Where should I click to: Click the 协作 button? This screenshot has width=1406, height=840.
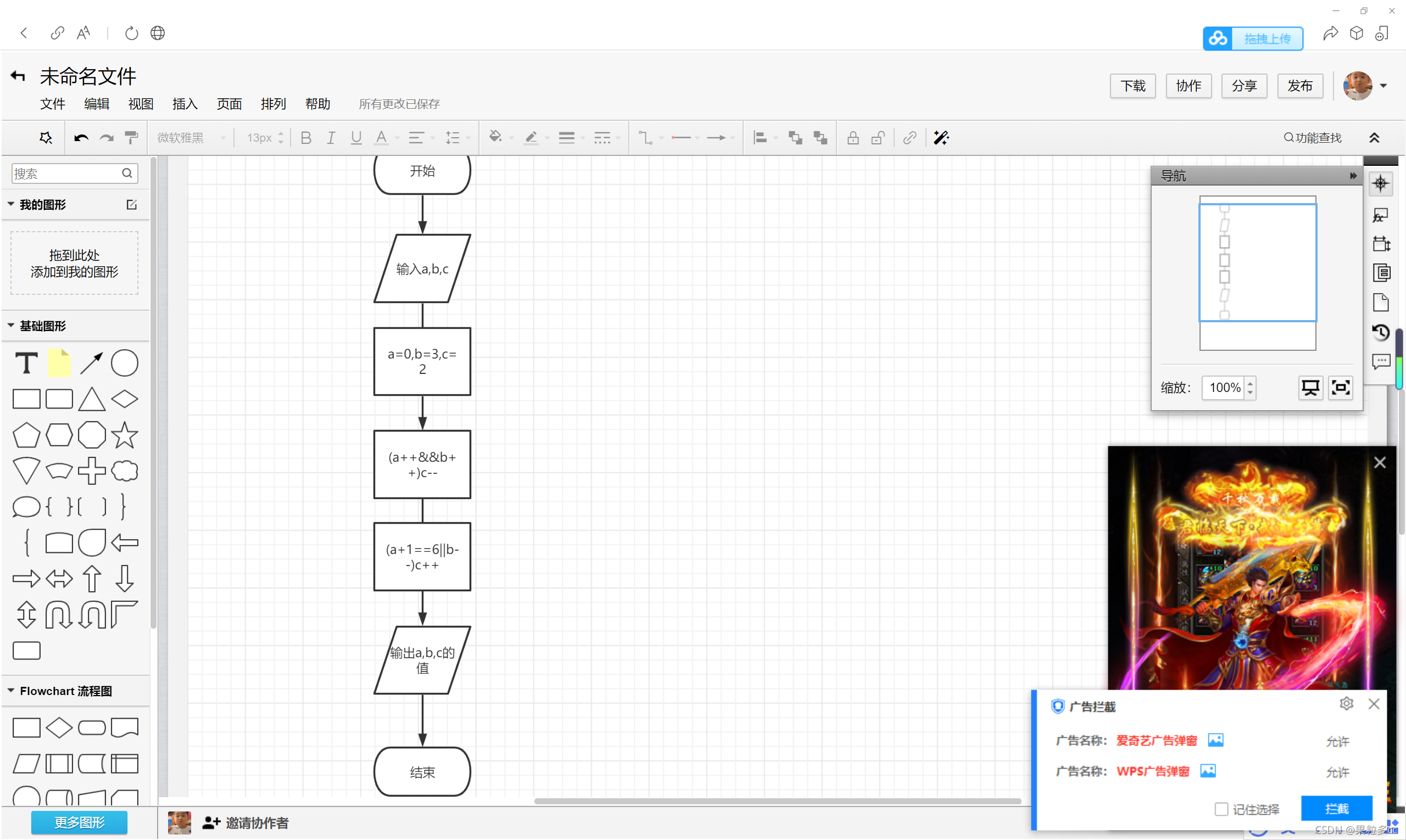point(1189,86)
